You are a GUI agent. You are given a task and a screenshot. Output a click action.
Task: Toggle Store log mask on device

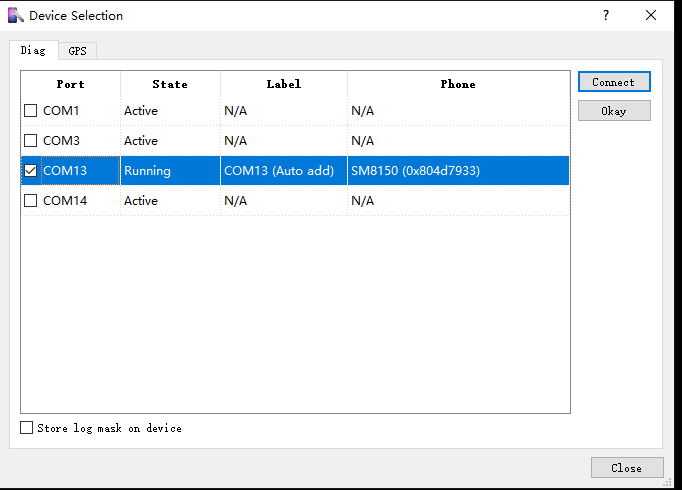pyautogui.click(x=27, y=428)
